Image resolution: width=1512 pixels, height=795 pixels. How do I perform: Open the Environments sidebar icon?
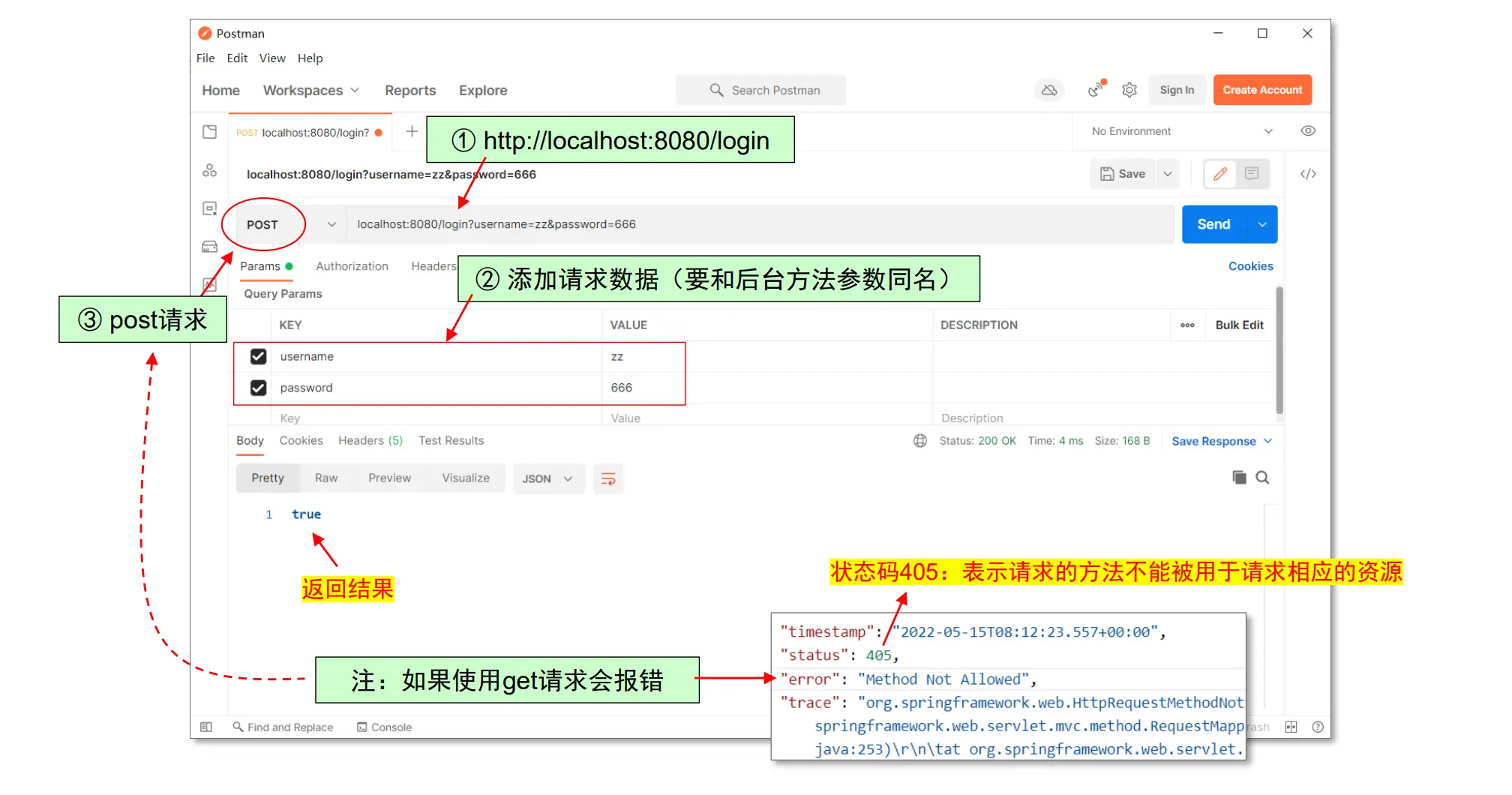[x=210, y=208]
